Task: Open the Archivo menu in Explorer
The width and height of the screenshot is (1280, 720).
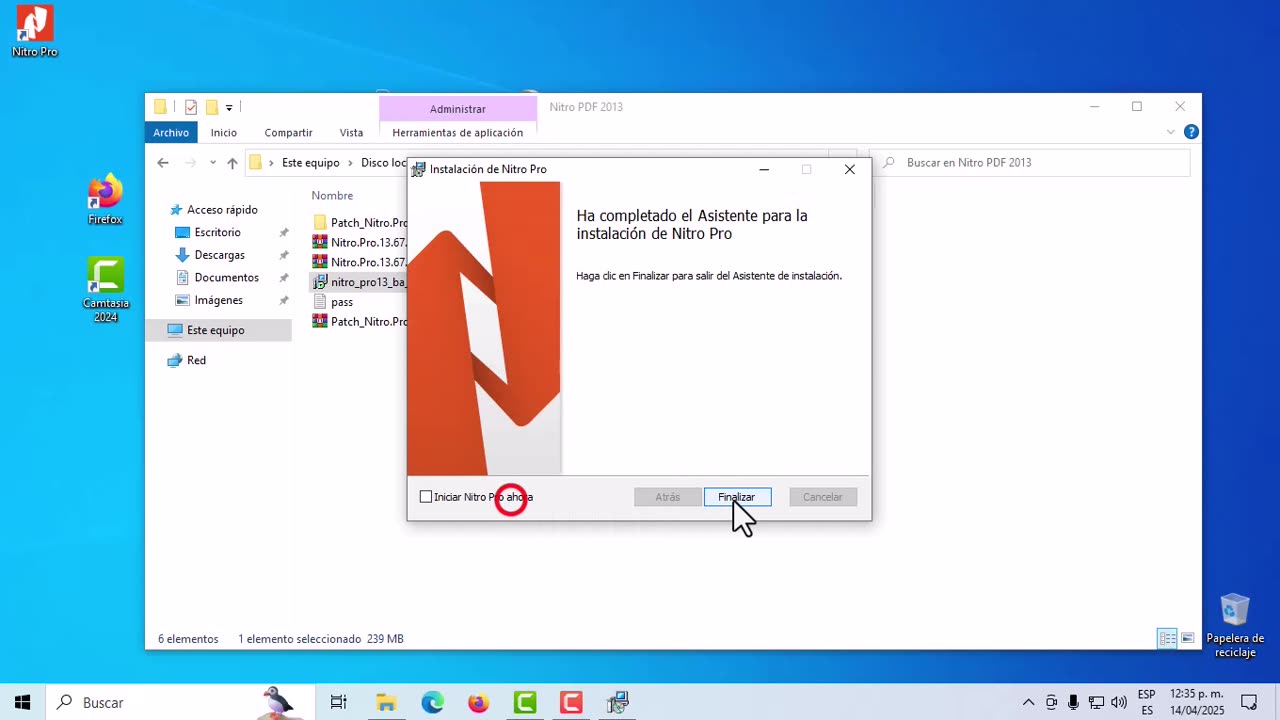Action: pyautogui.click(x=171, y=132)
